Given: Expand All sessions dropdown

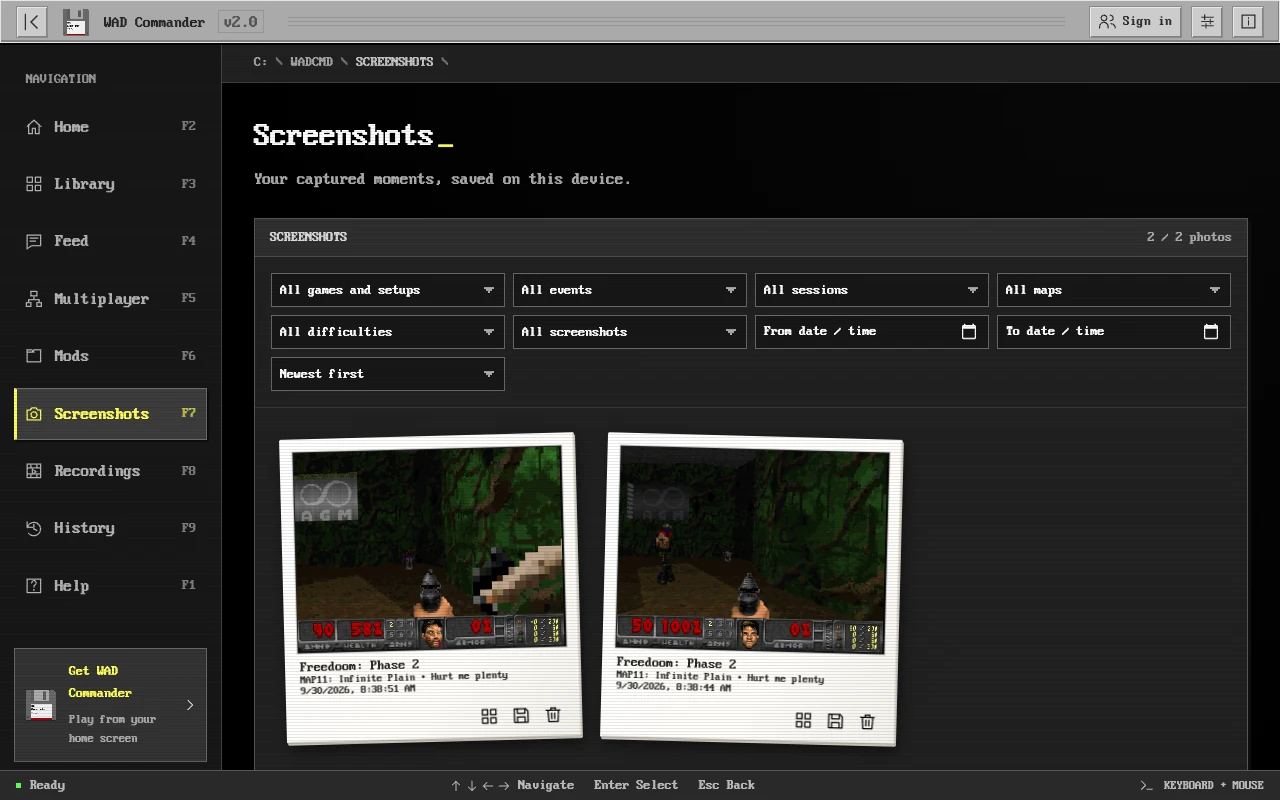Looking at the screenshot, I should (x=871, y=290).
